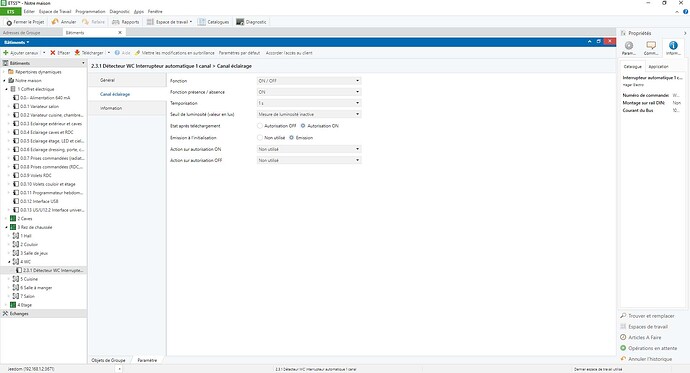
Task: Collapse the 1 Coffret électrique tree node
Action: [x=6, y=89]
